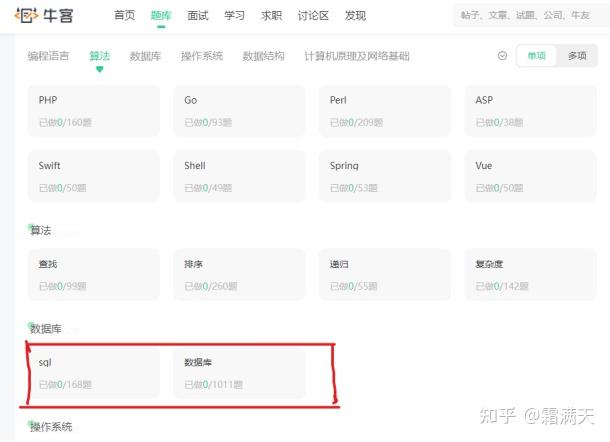Open the ASP question card
This screenshot has height=442, width=610.
530,111
